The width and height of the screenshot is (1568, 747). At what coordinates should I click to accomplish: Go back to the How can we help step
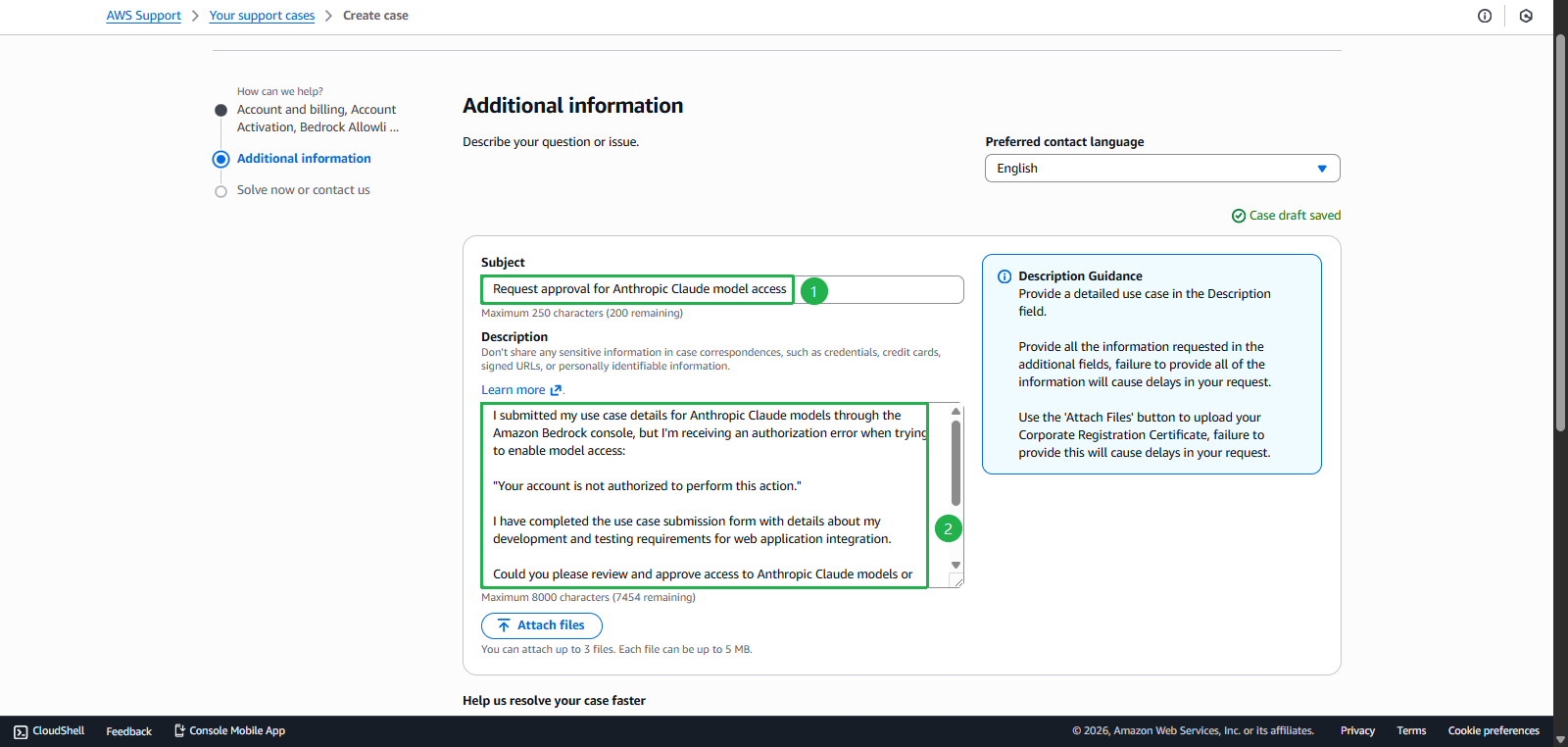221,111
